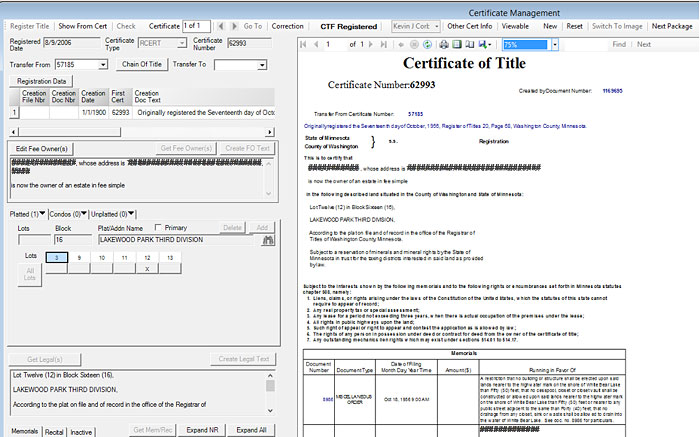Toggle the box under lot 13

(170, 268)
